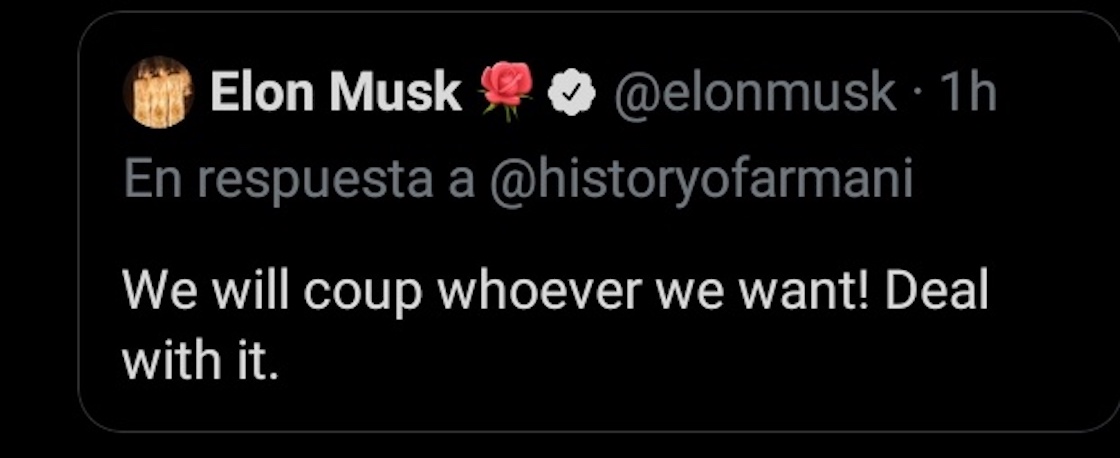Visit the @elonmusk handle link
Viewport: 1120px width, 458px height.
coord(754,93)
